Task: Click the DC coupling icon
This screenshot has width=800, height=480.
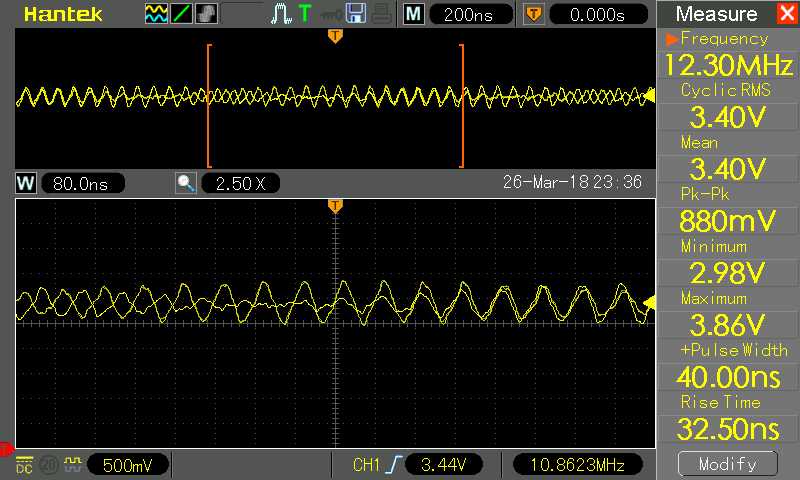Action: click(x=24, y=465)
